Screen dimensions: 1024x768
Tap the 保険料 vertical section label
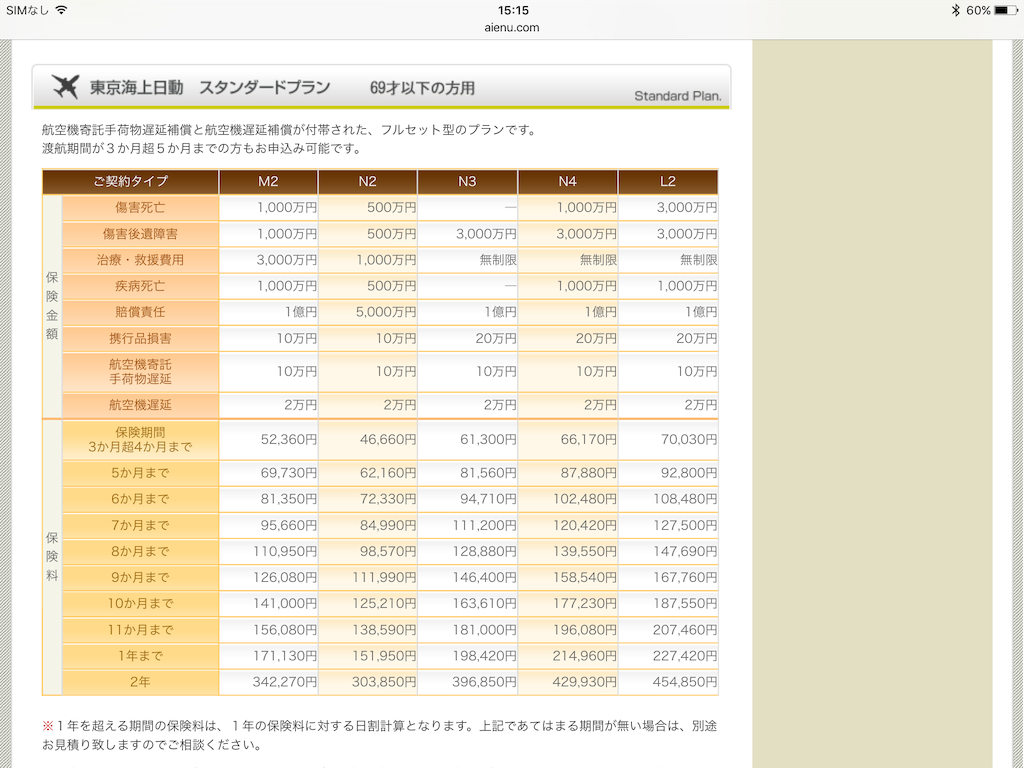52,557
